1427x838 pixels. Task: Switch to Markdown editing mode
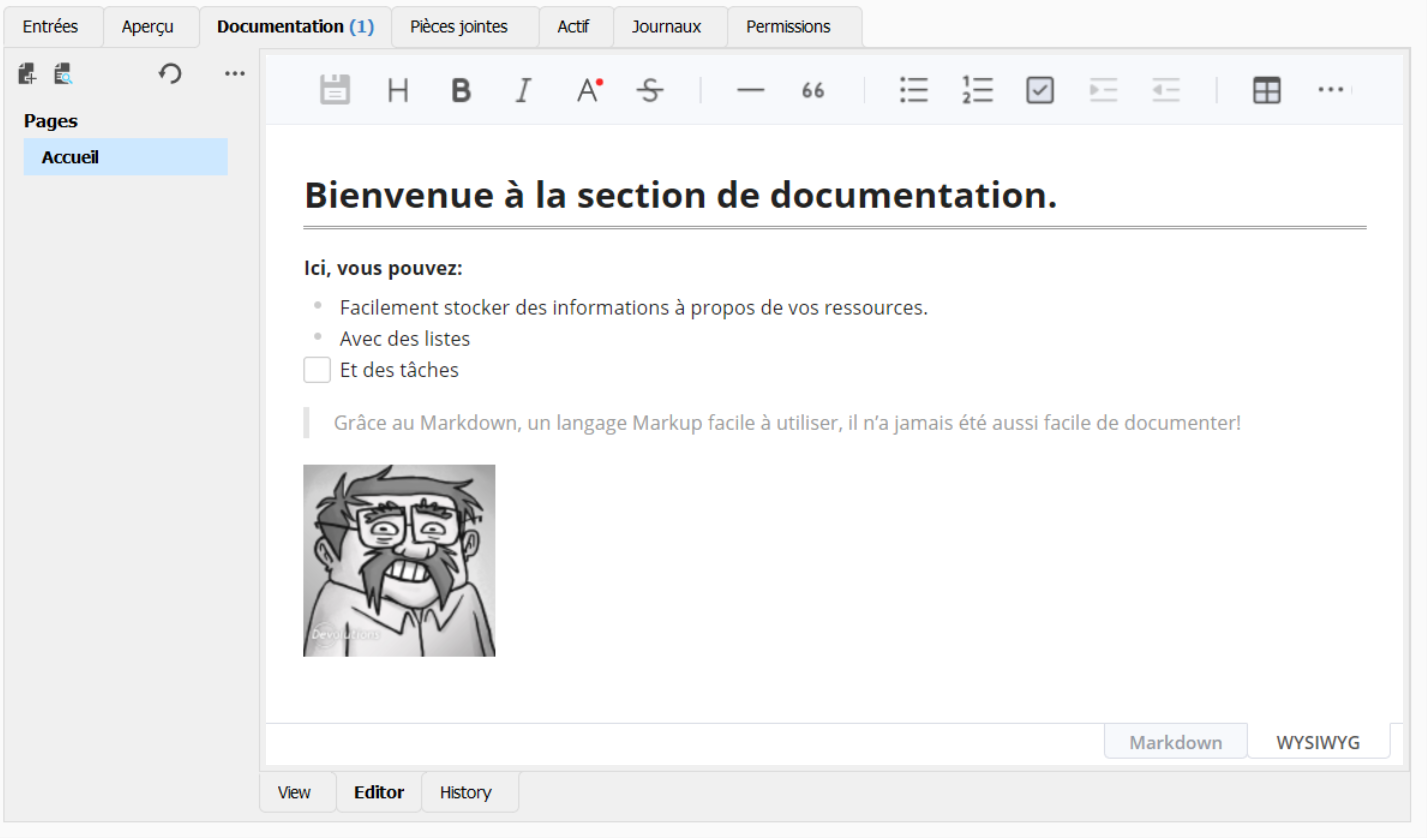tap(1175, 741)
